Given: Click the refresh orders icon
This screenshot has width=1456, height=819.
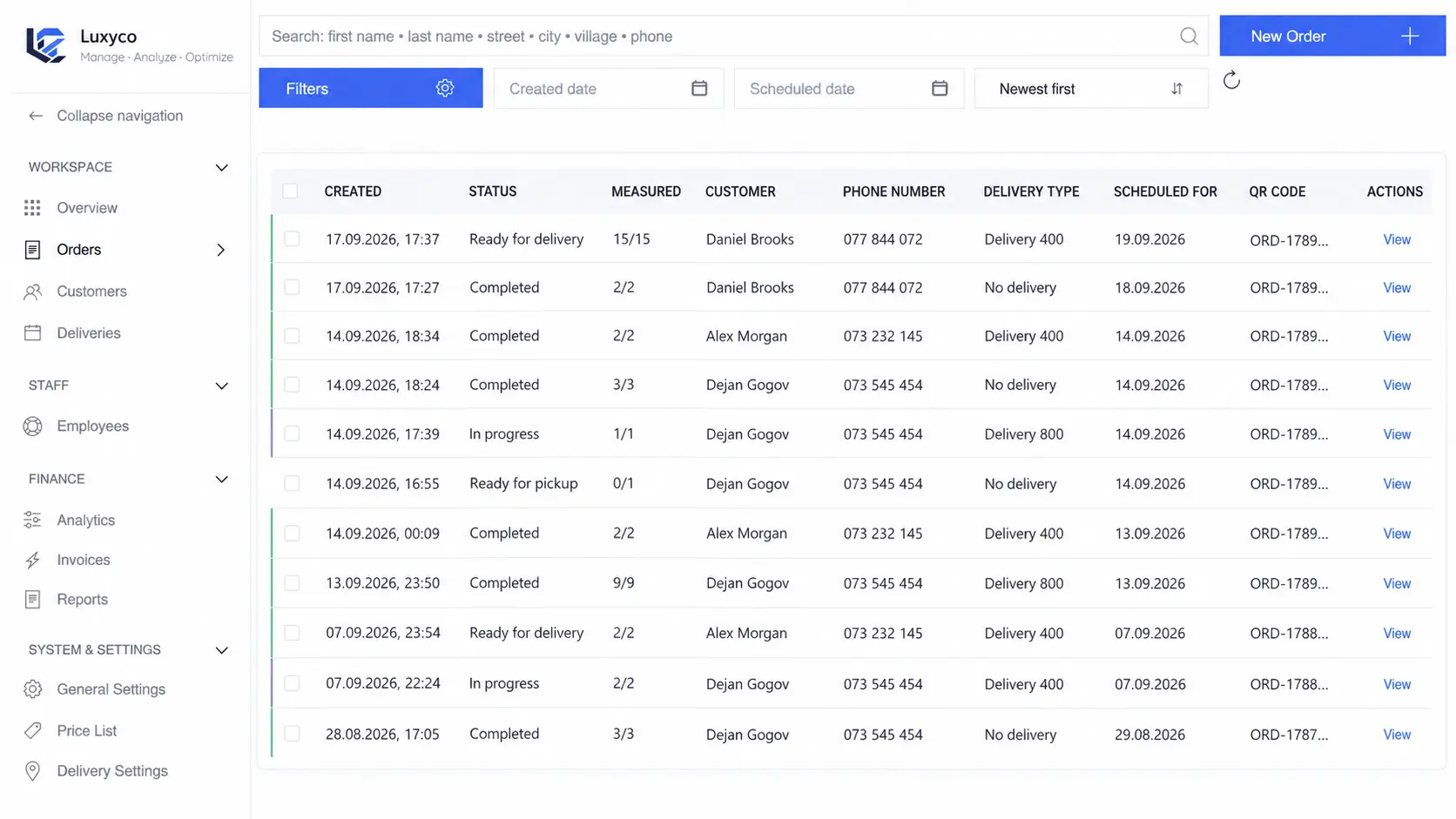Looking at the screenshot, I should (x=1231, y=81).
